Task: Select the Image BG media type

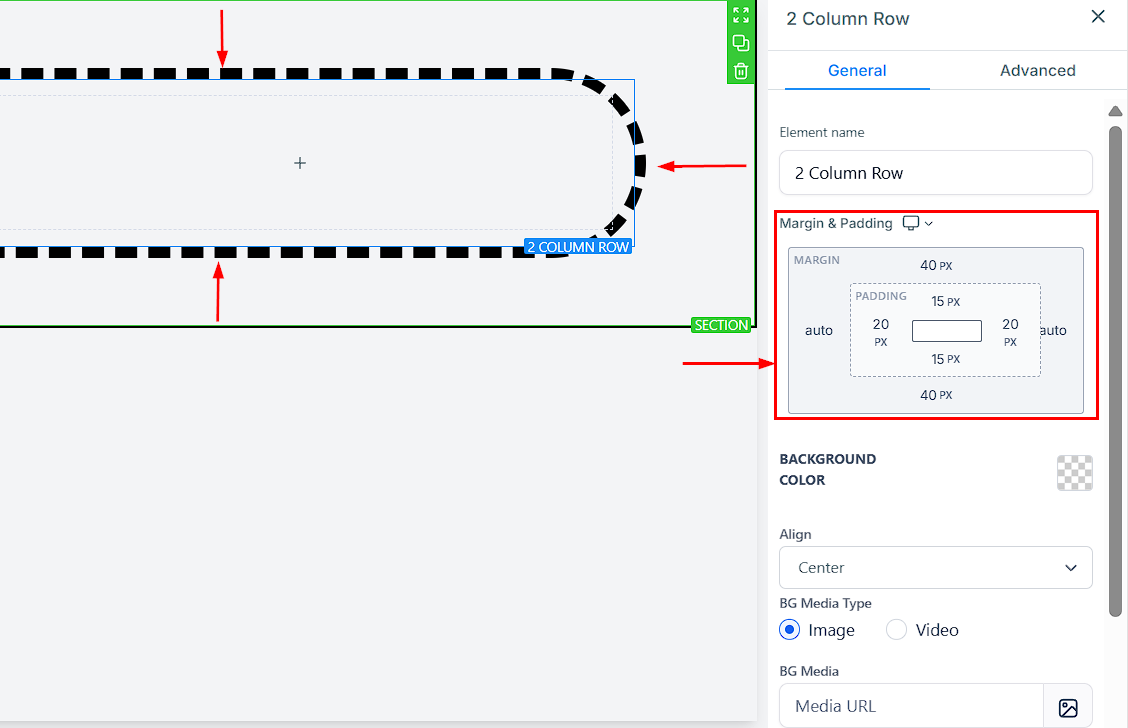Action: tap(790, 630)
